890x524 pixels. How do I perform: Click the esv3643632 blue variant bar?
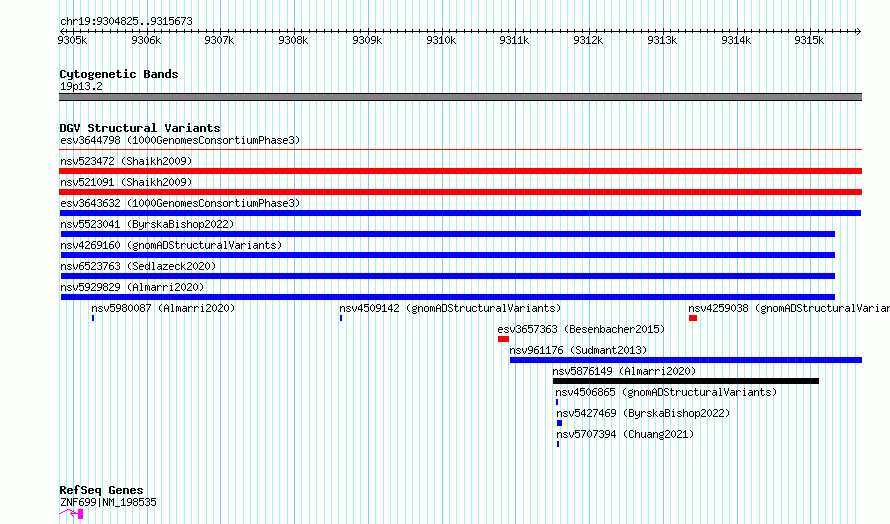[x=460, y=213]
